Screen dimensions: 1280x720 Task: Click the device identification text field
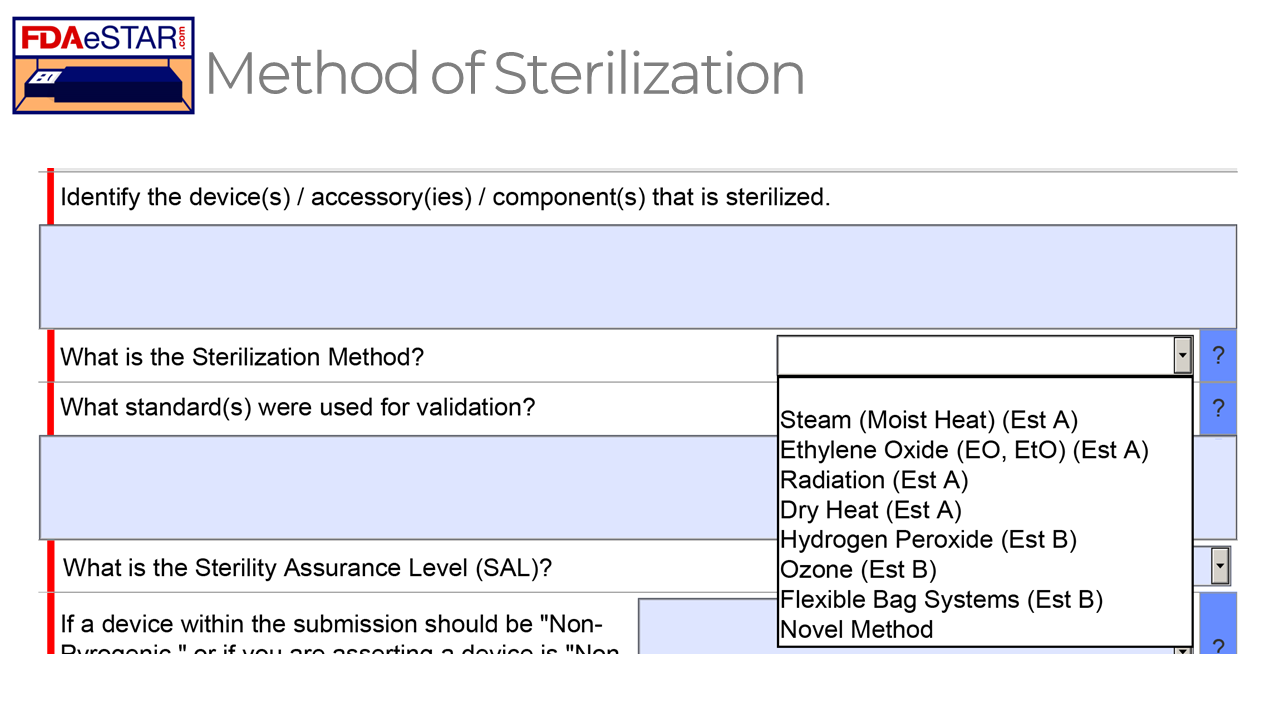pyautogui.click(x=637, y=277)
